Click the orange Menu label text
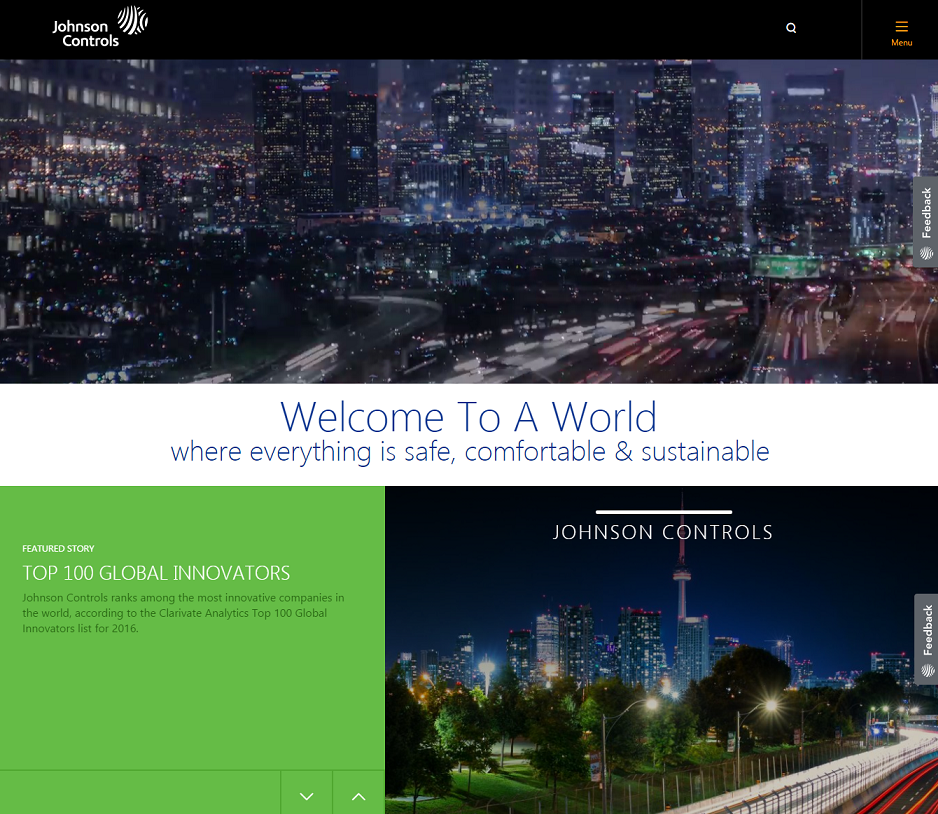This screenshot has width=938, height=814. pyautogui.click(x=901, y=43)
